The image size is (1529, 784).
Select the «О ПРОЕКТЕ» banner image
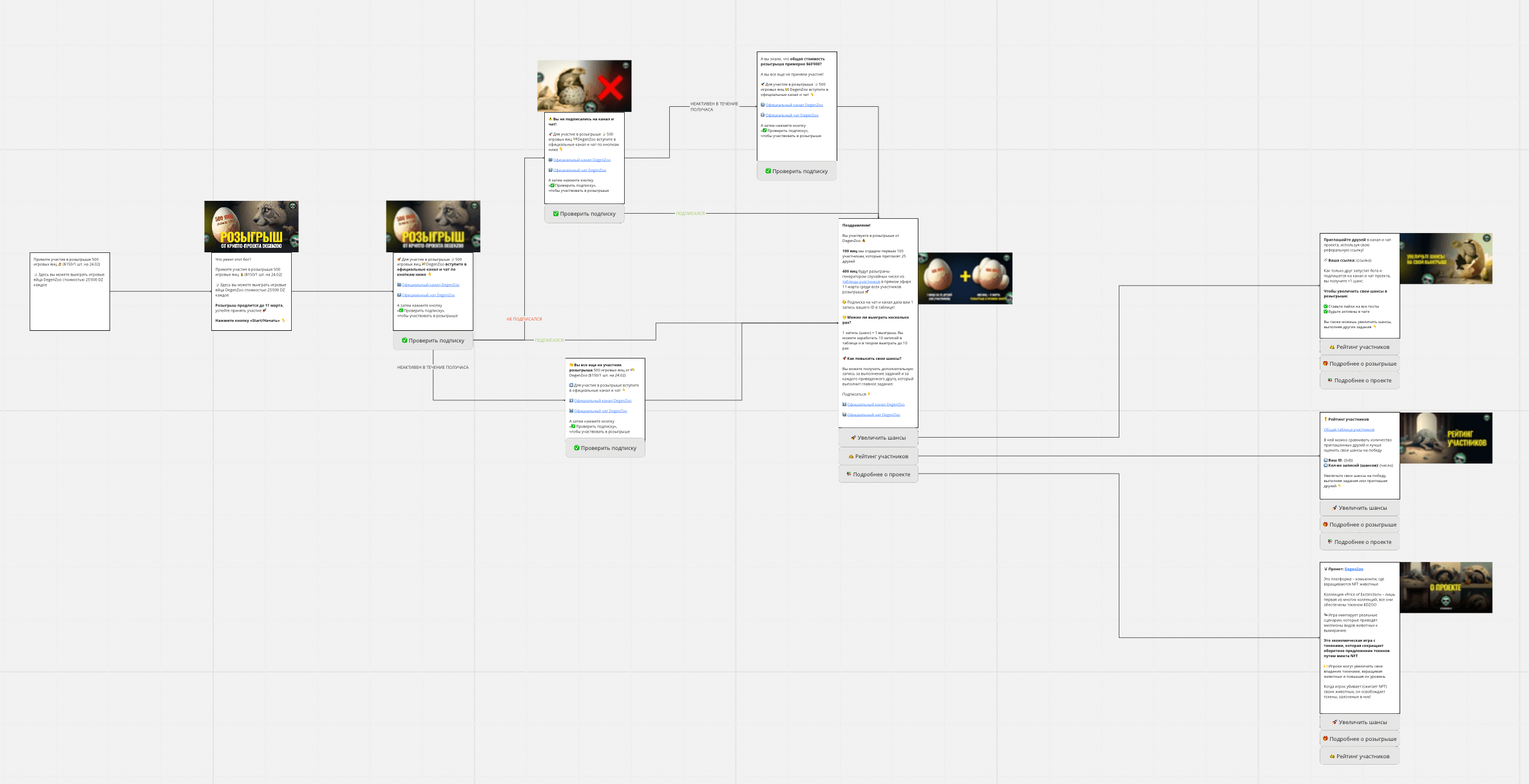click(x=1446, y=587)
